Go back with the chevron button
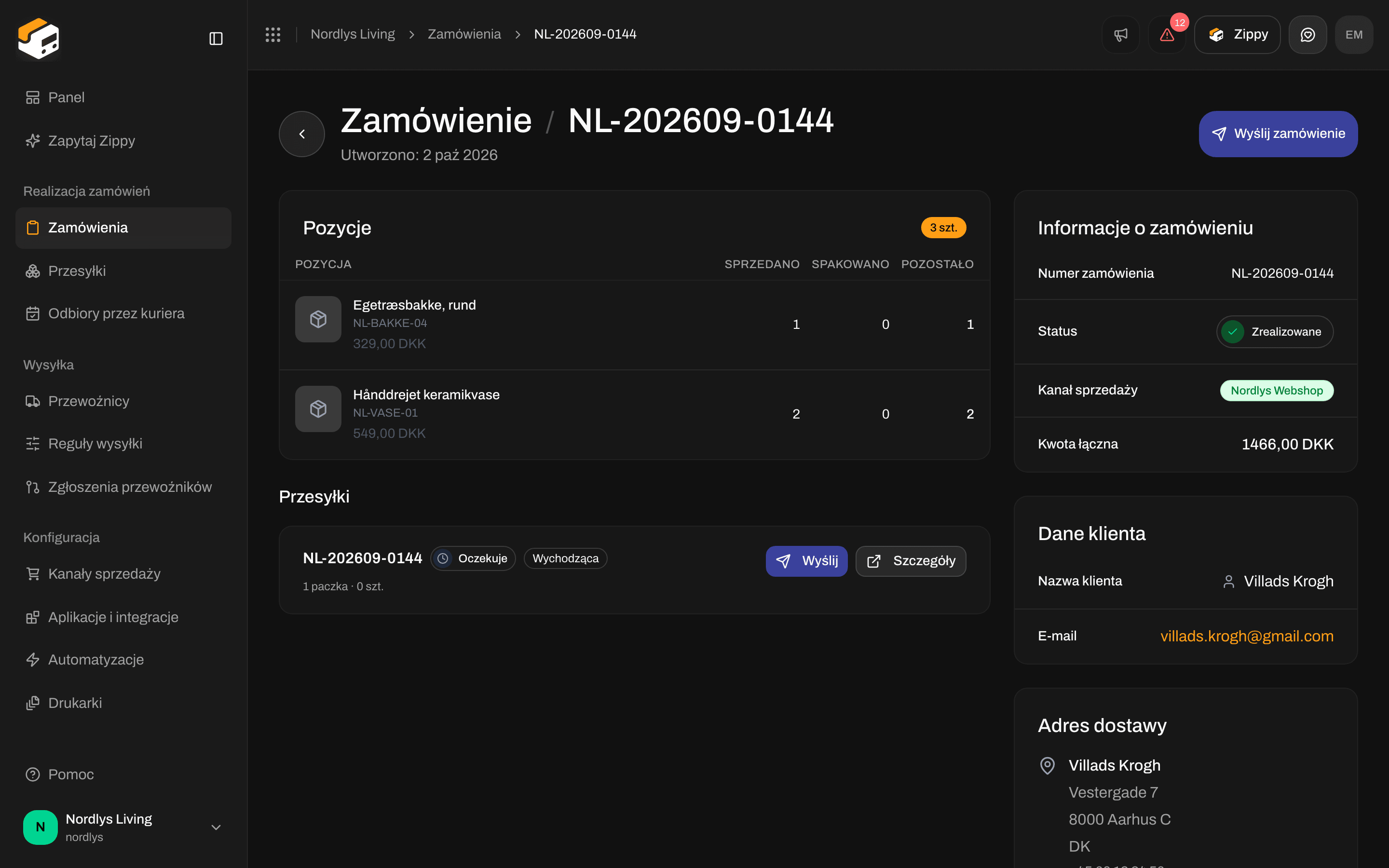The width and height of the screenshot is (1389, 868). pyautogui.click(x=302, y=134)
